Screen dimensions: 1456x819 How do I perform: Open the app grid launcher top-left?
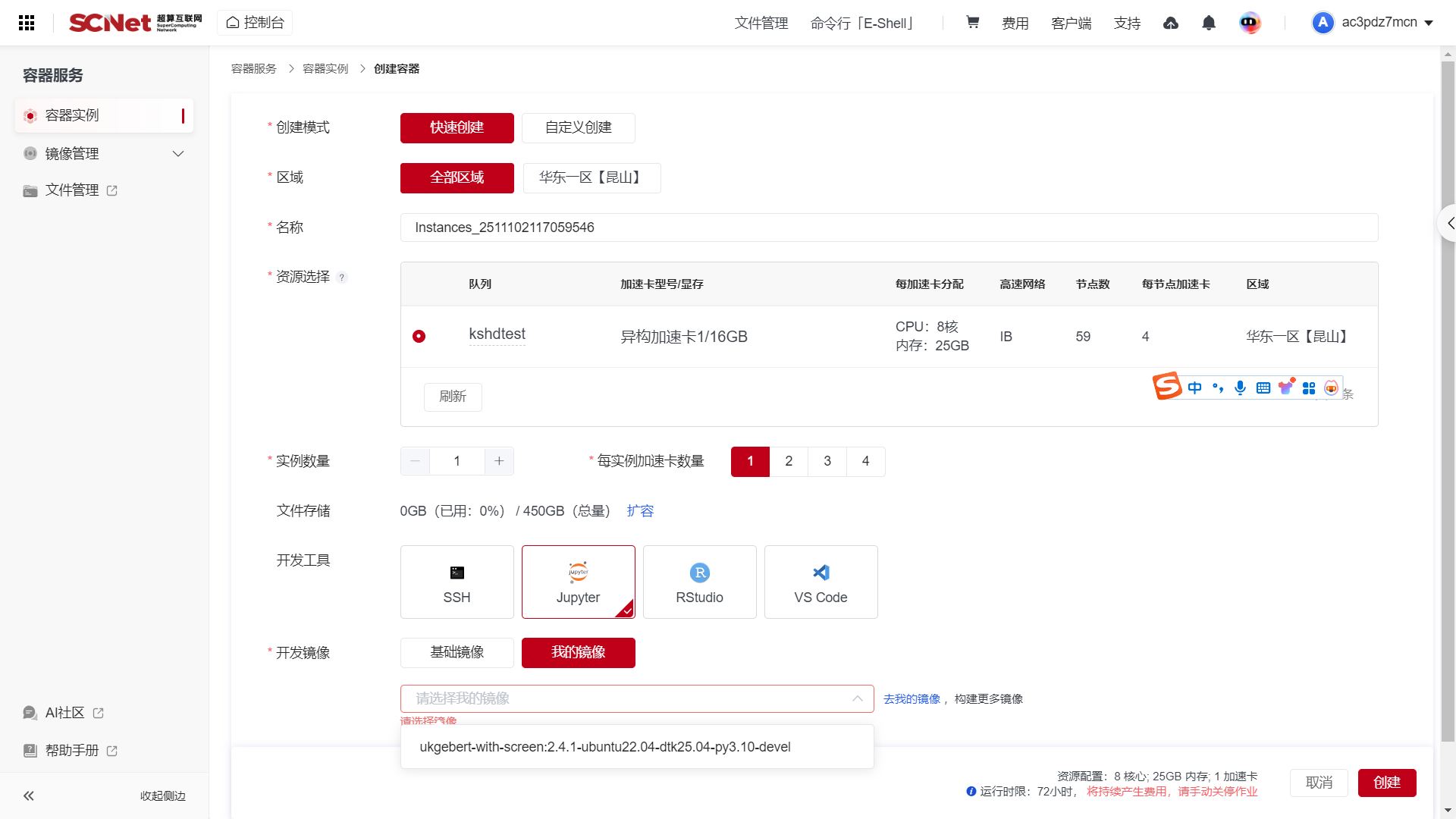click(27, 23)
